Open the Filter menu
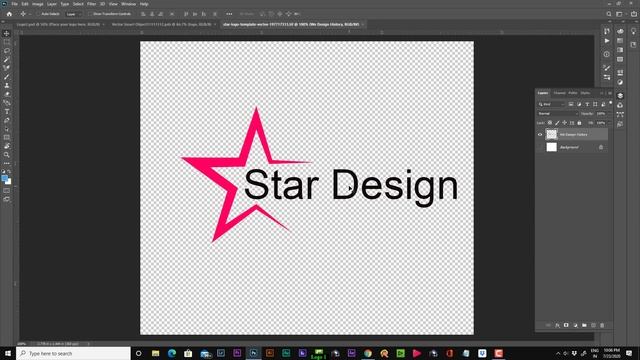Image resolution: width=640 pixels, height=360 pixels. [x=91, y=4]
